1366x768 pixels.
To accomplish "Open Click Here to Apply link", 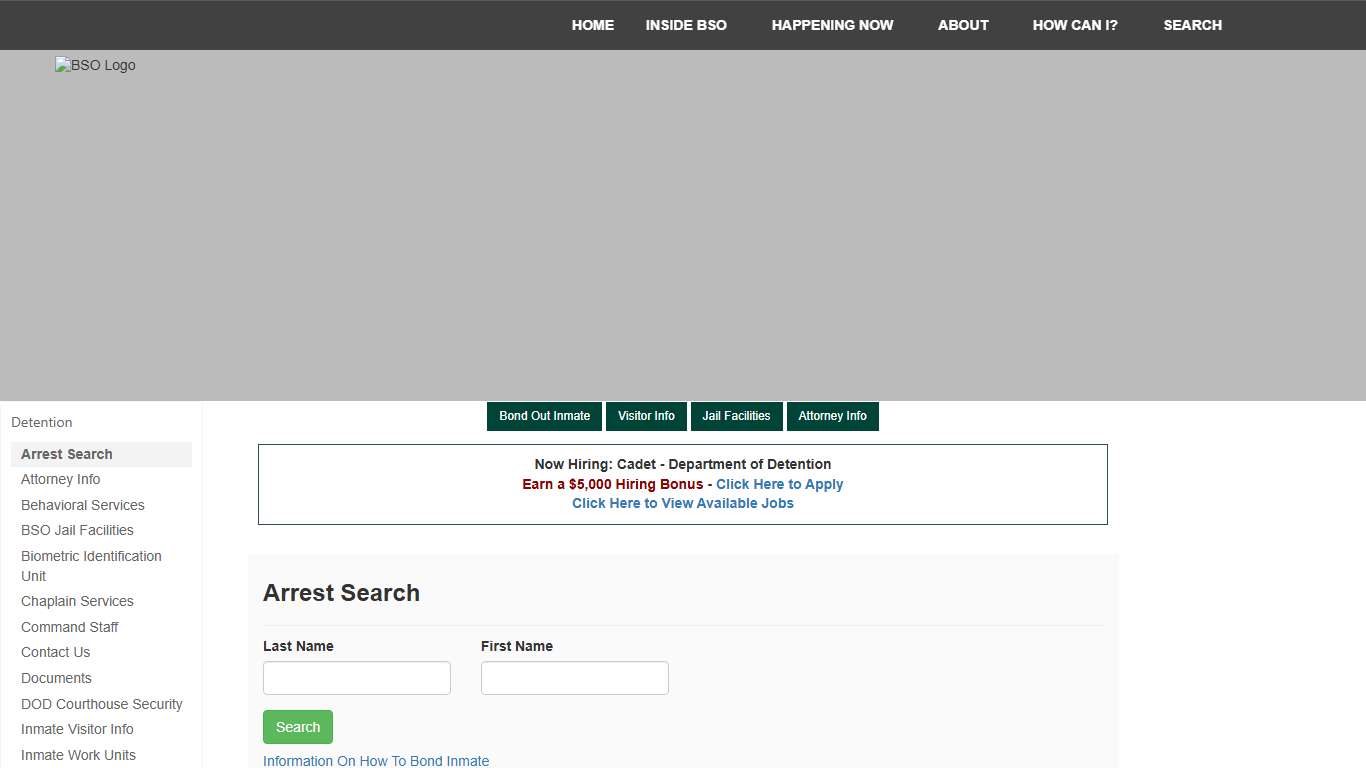I will pos(779,484).
